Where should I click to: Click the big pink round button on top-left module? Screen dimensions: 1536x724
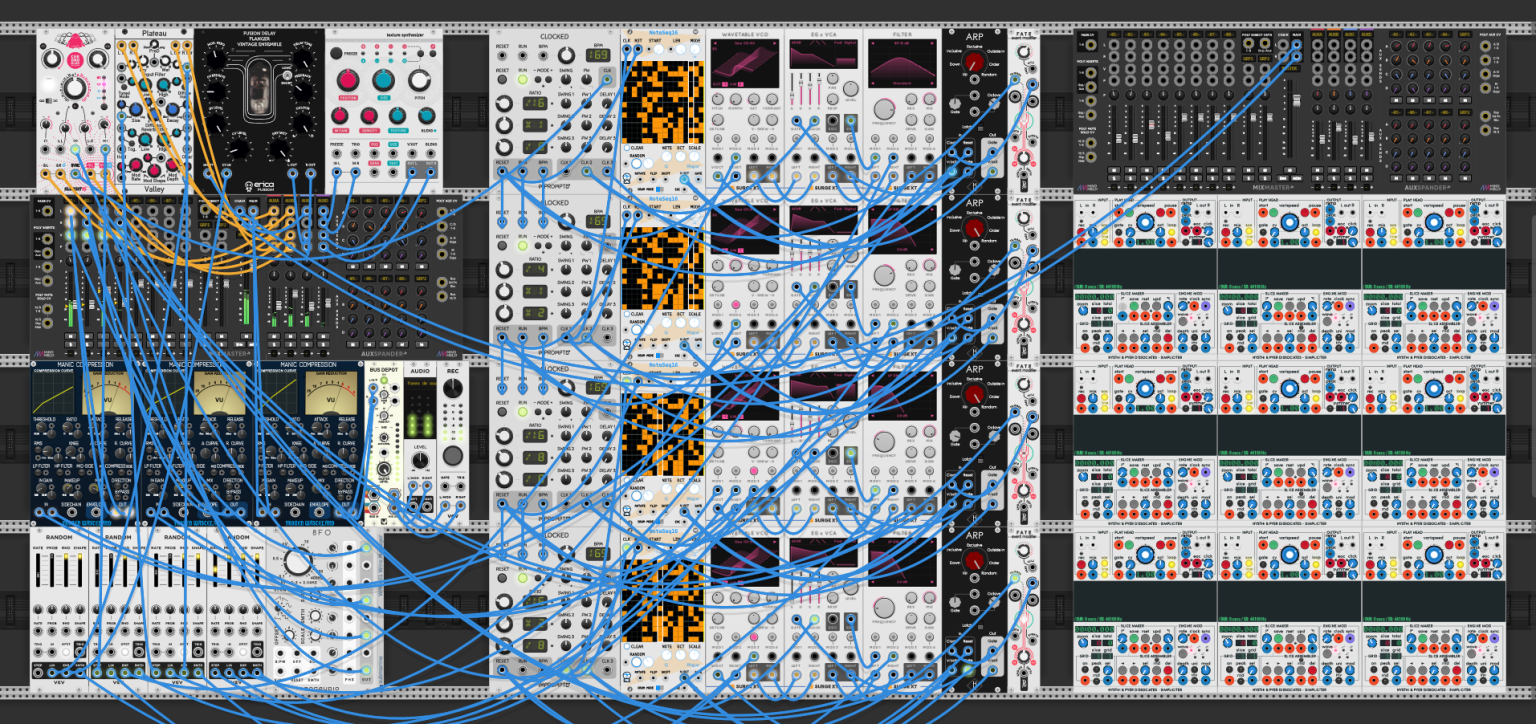tap(75, 60)
